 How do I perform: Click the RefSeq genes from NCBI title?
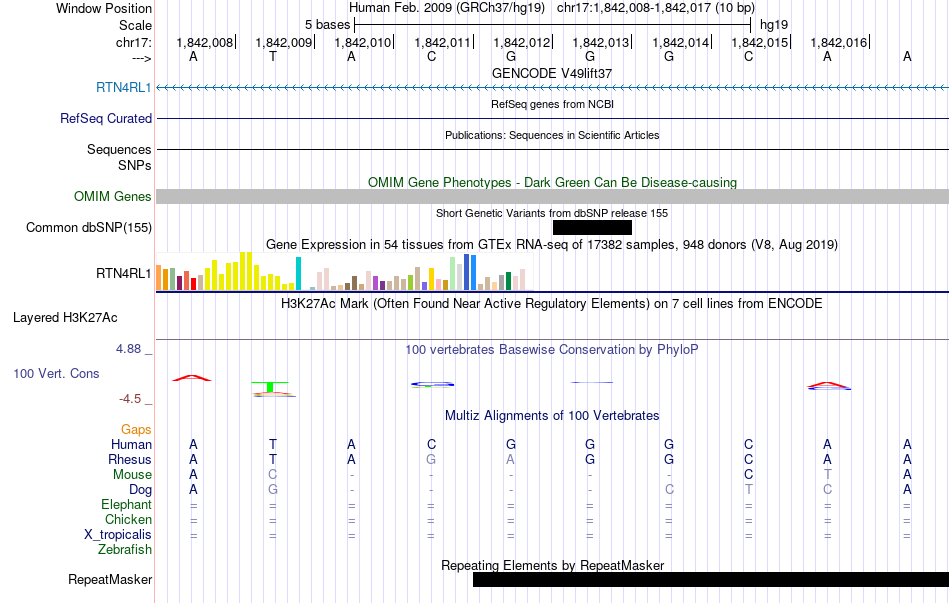pyautogui.click(x=553, y=104)
